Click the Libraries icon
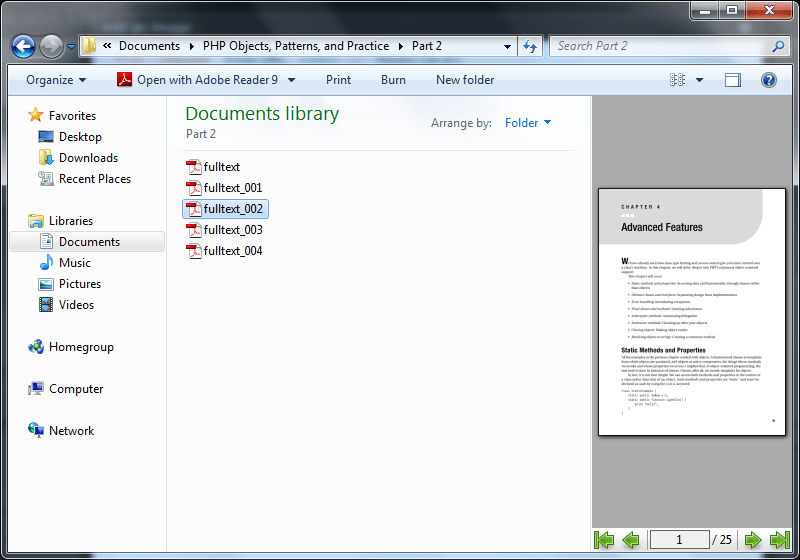The image size is (800, 560). [x=36, y=221]
